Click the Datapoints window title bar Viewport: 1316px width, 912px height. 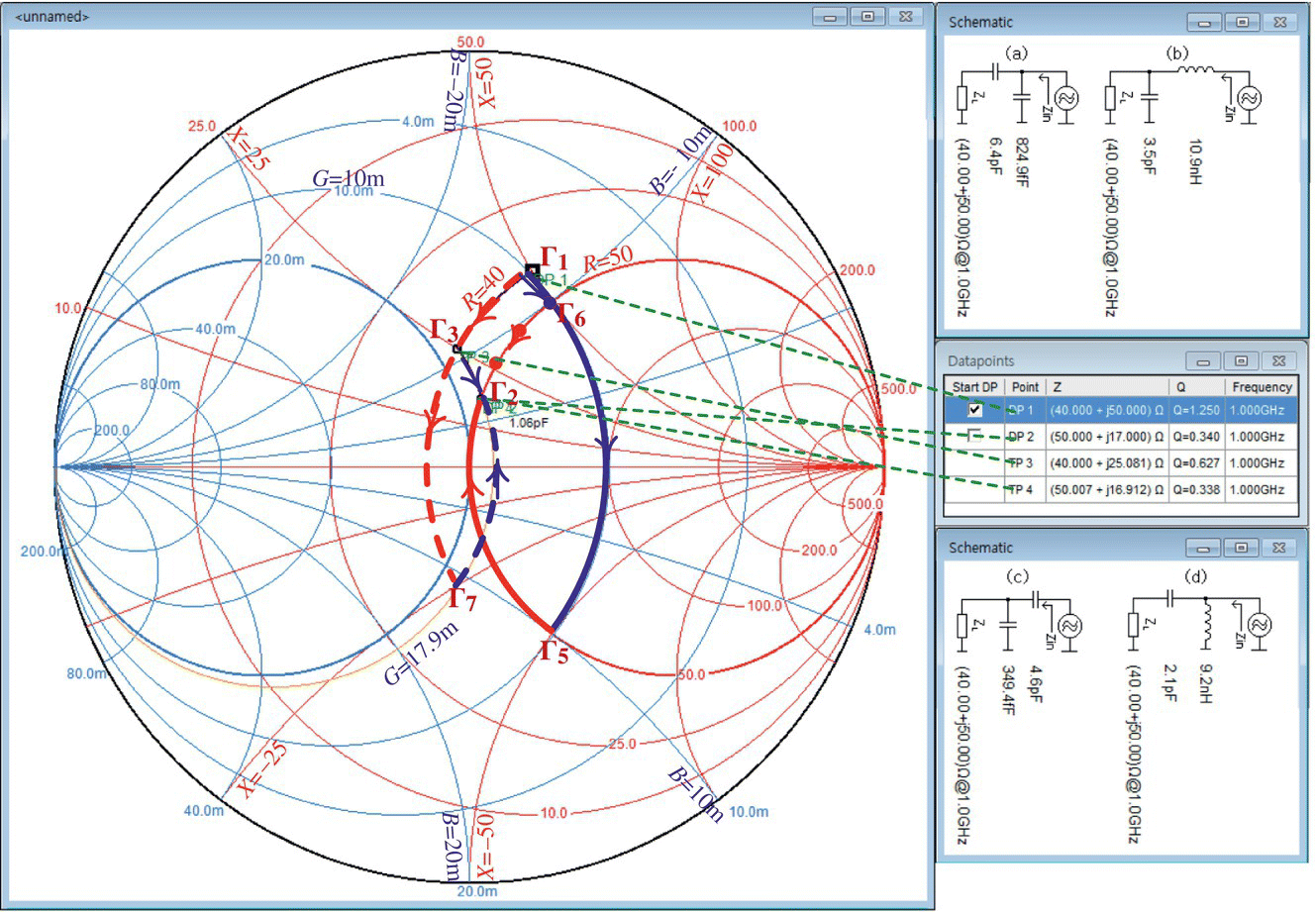pos(1123,361)
